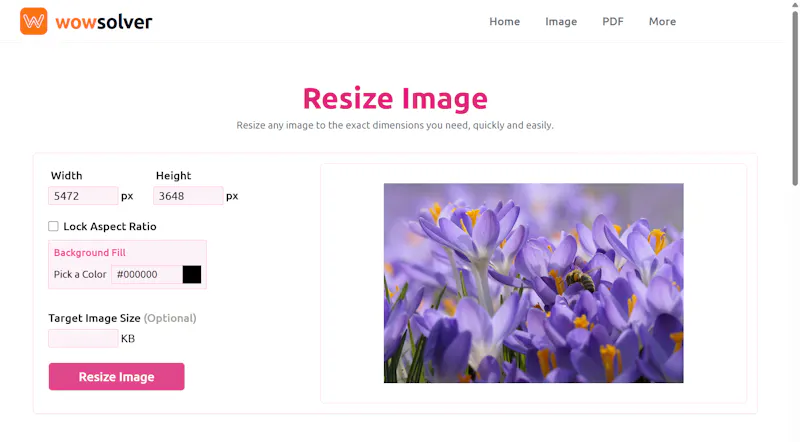Select the Width input field showing 5472
The image size is (800, 442).
point(83,196)
